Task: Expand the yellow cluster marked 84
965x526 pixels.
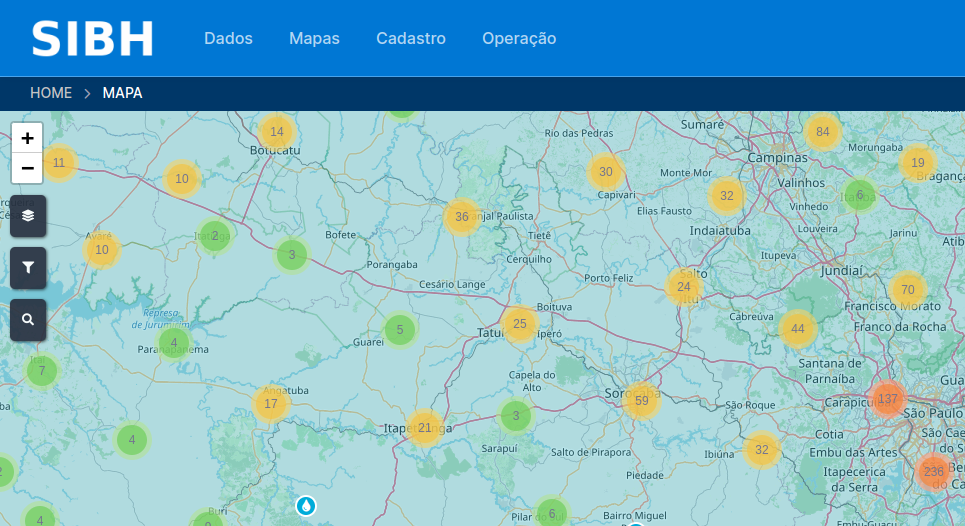Action: [823, 132]
